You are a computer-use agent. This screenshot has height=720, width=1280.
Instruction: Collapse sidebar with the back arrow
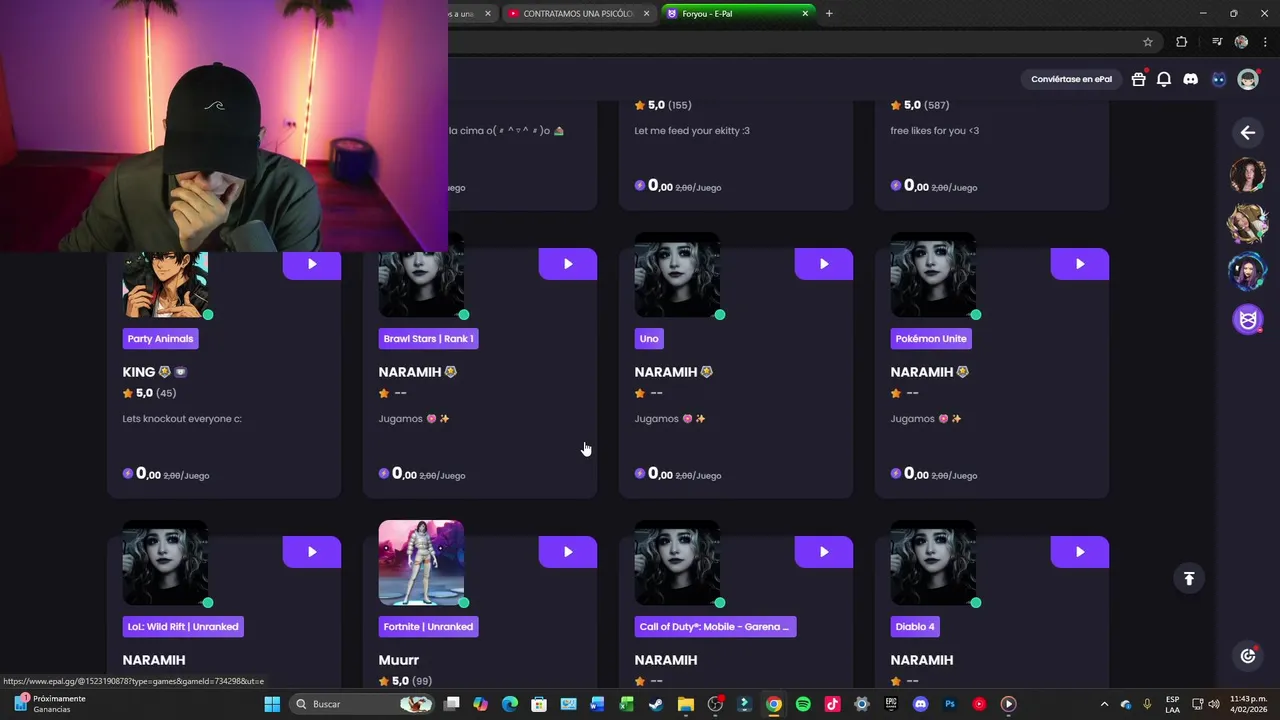pos(1248,132)
